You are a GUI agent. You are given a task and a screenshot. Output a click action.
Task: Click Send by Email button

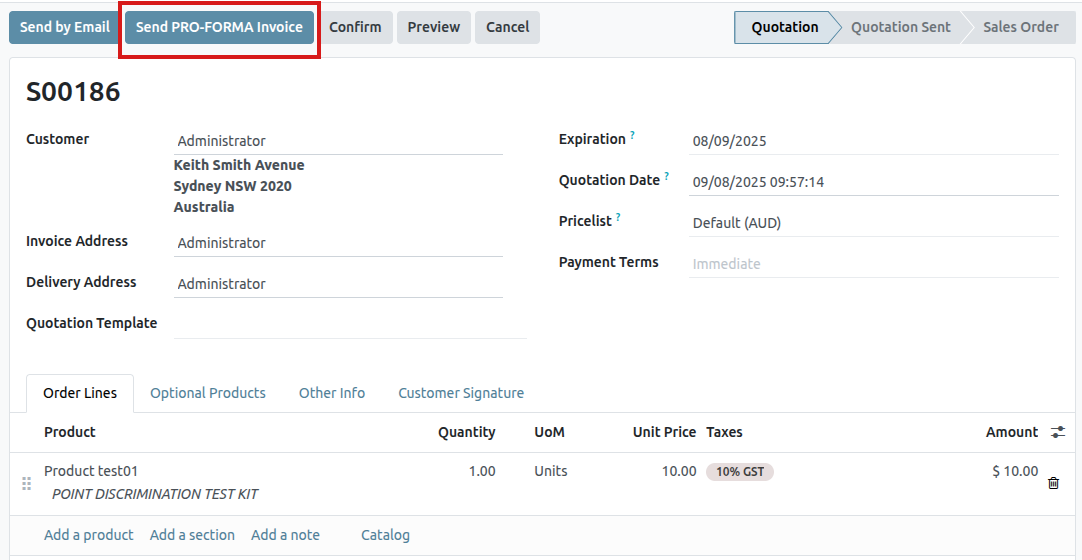[65, 27]
